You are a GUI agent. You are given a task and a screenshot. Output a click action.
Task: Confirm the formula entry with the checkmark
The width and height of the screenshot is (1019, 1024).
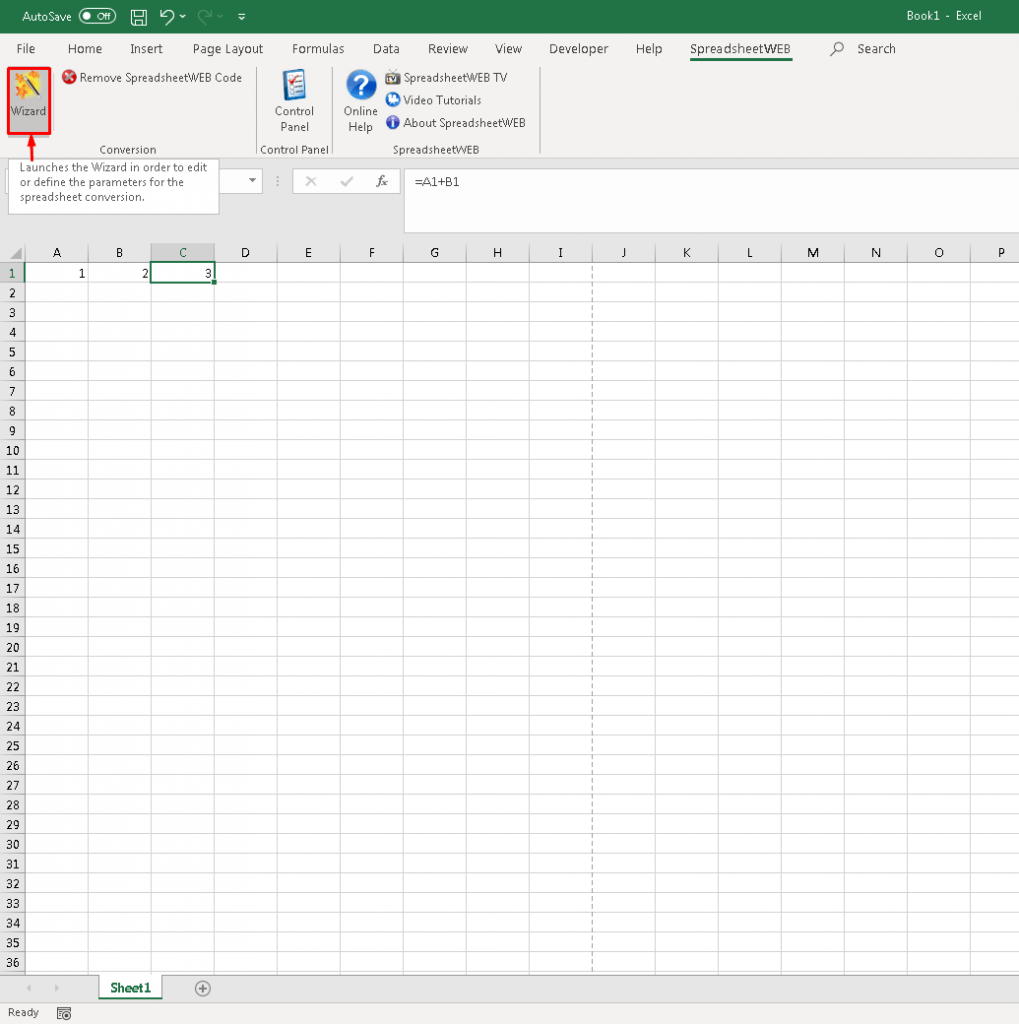click(347, 181)
